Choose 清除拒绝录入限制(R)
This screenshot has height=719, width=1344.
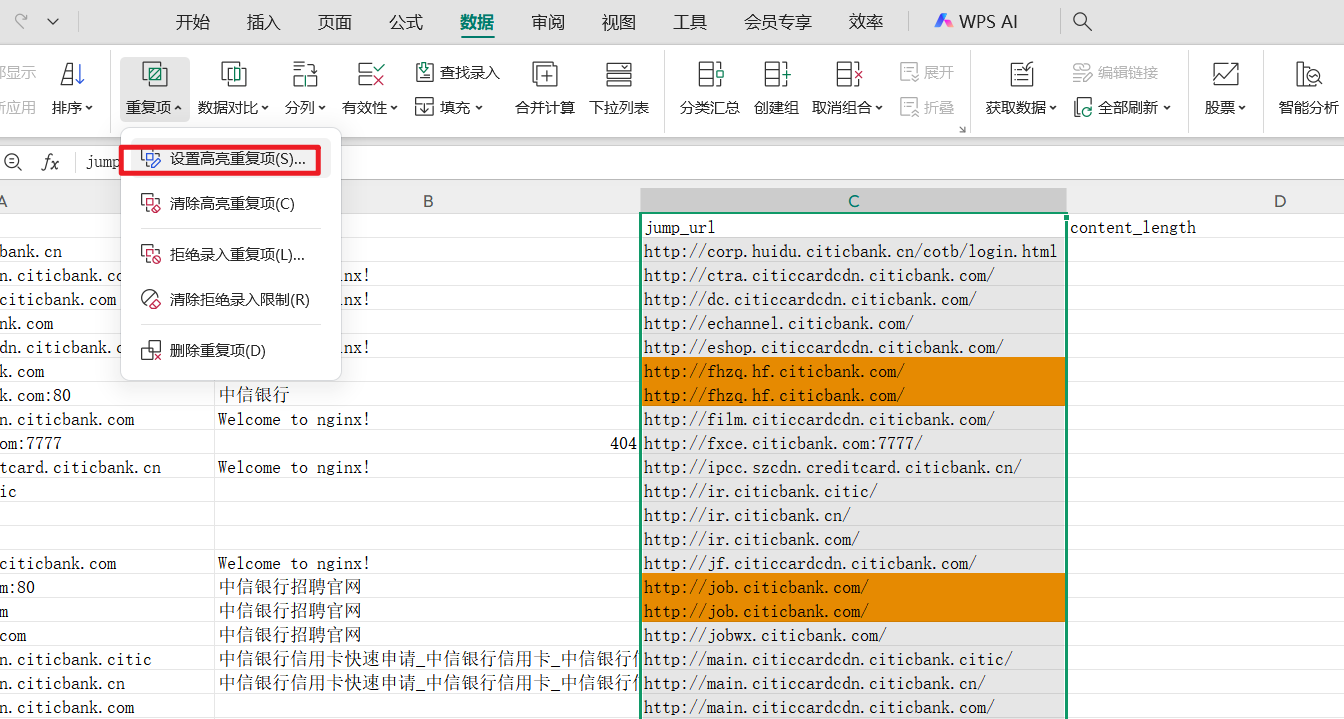(x=231, y=299)
